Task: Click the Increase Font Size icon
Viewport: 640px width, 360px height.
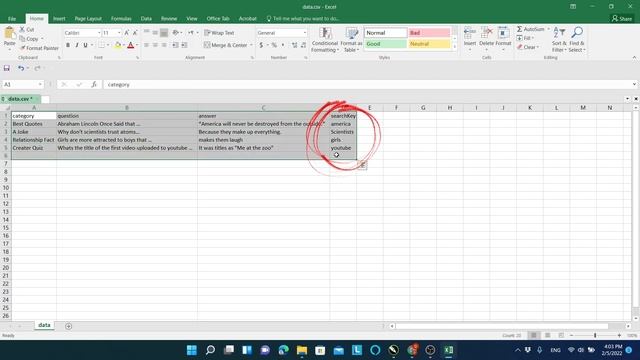Action: coord(127,33)
